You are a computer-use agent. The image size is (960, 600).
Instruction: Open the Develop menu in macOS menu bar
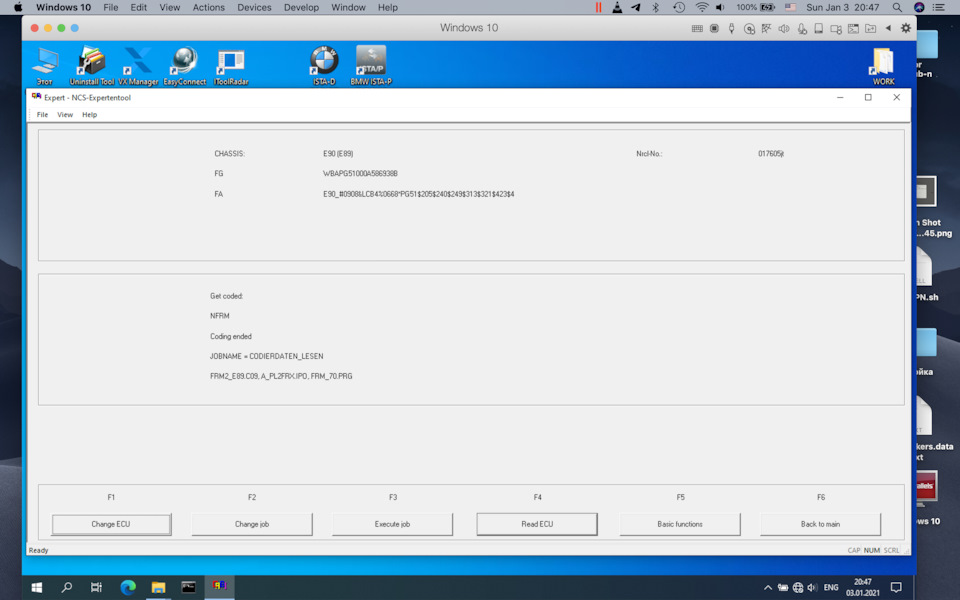tap(301, 7)
